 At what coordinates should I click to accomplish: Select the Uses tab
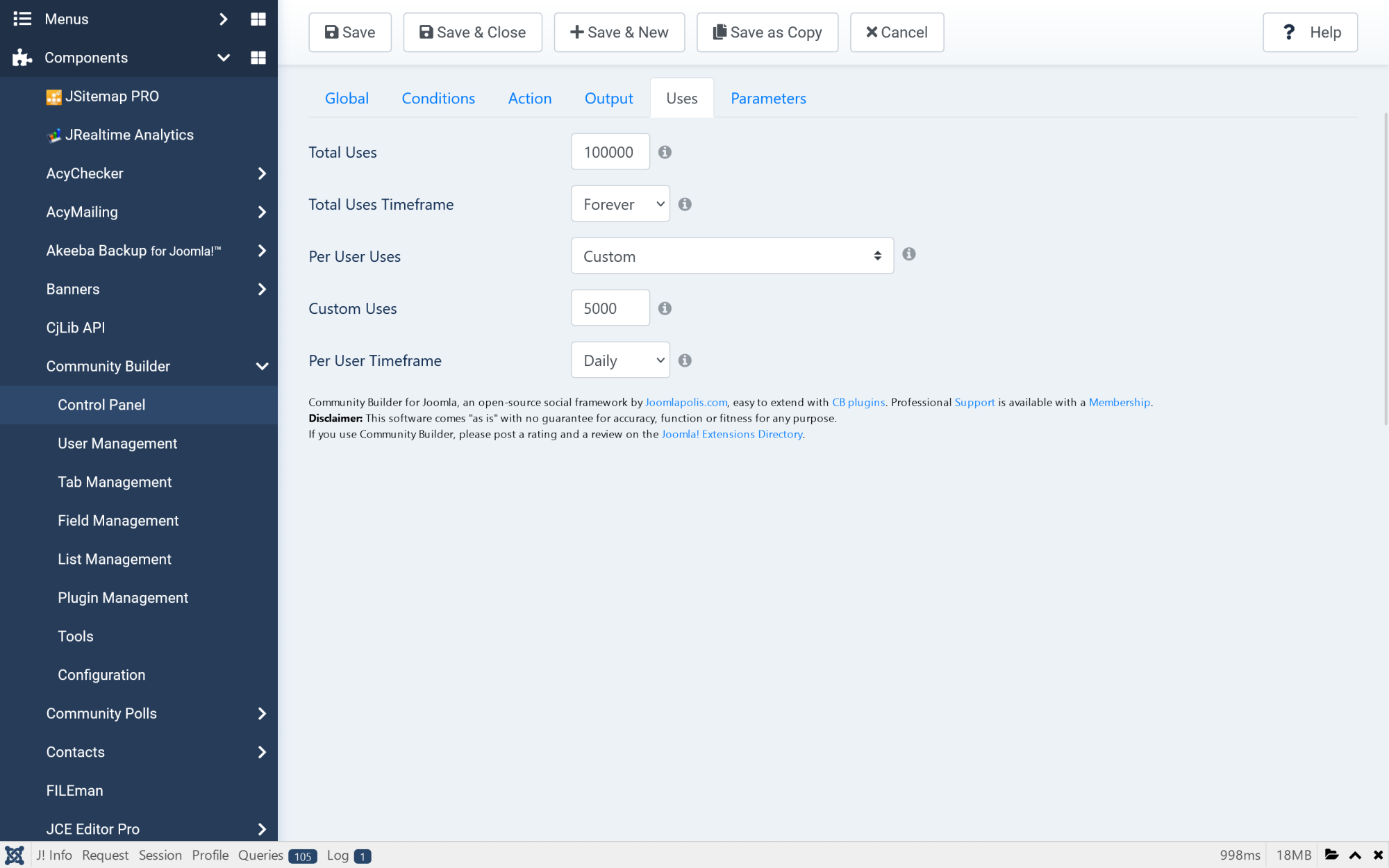click(x=682, y=99)
